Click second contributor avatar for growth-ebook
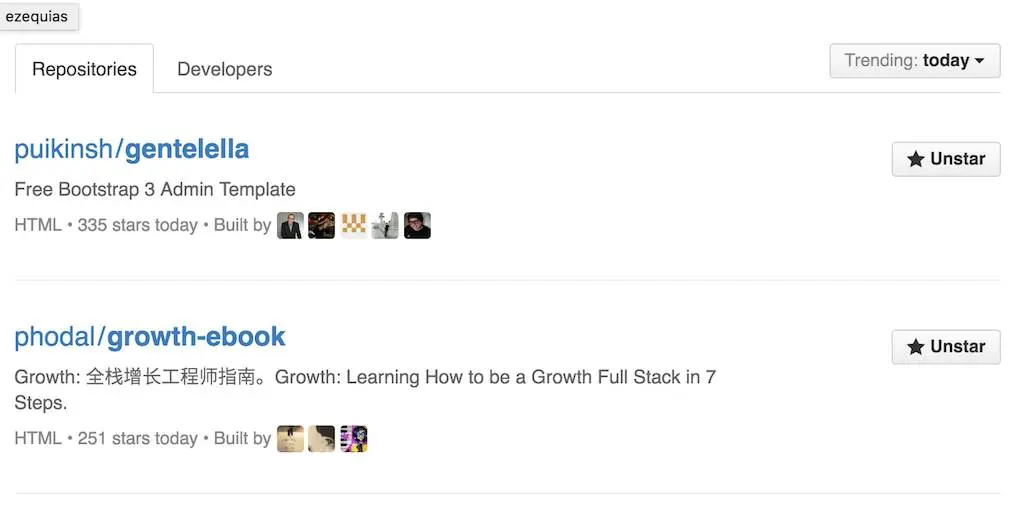 point(321,439)
